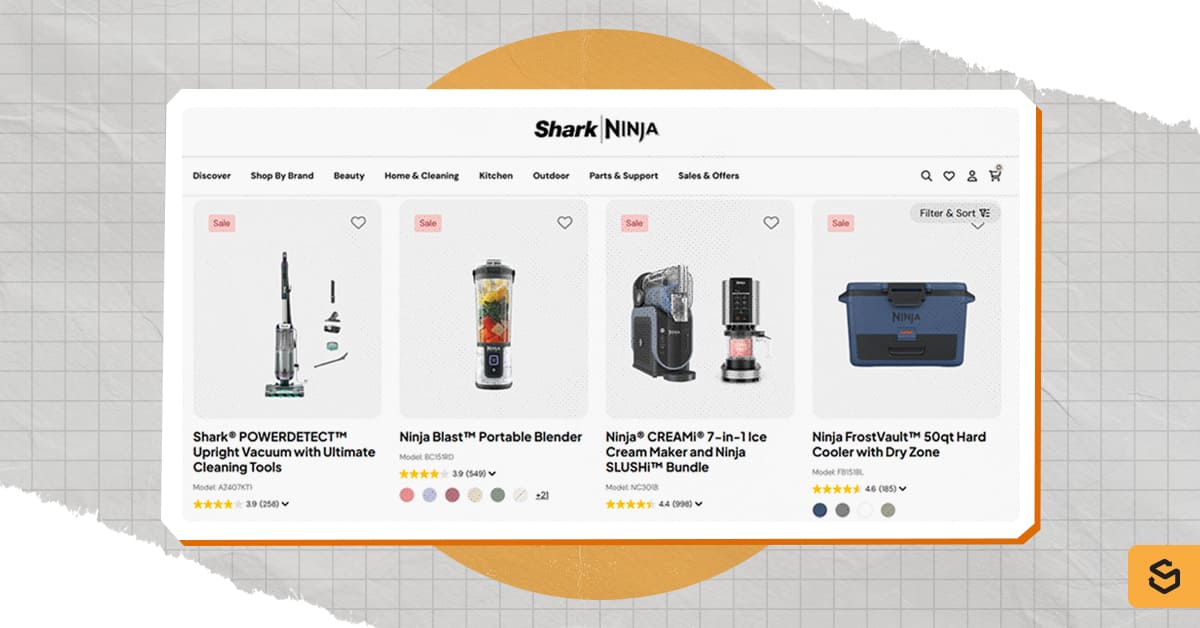Click the Sale badge on the blender card
Image resolution: width=1200 pixels, height=628 pixels.
pyautogui.click(x=428, y=223)
